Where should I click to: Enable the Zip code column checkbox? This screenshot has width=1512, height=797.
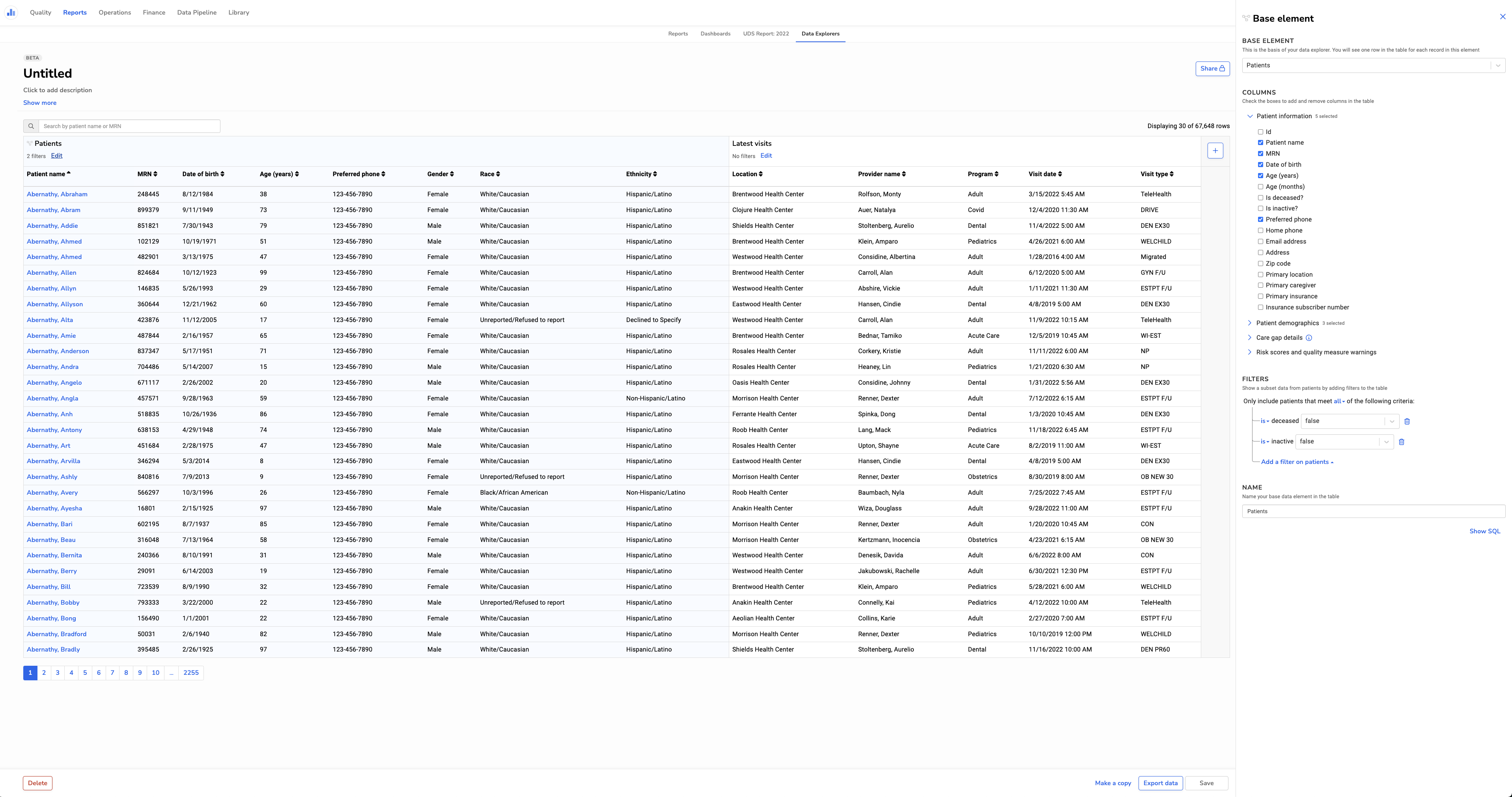tap(1260, 264)
